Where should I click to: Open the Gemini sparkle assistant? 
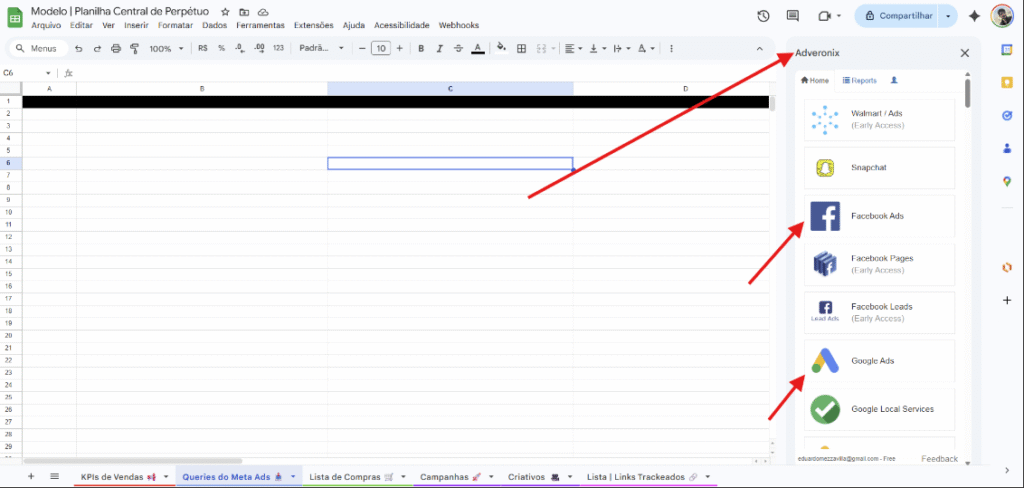click(974, 16)
